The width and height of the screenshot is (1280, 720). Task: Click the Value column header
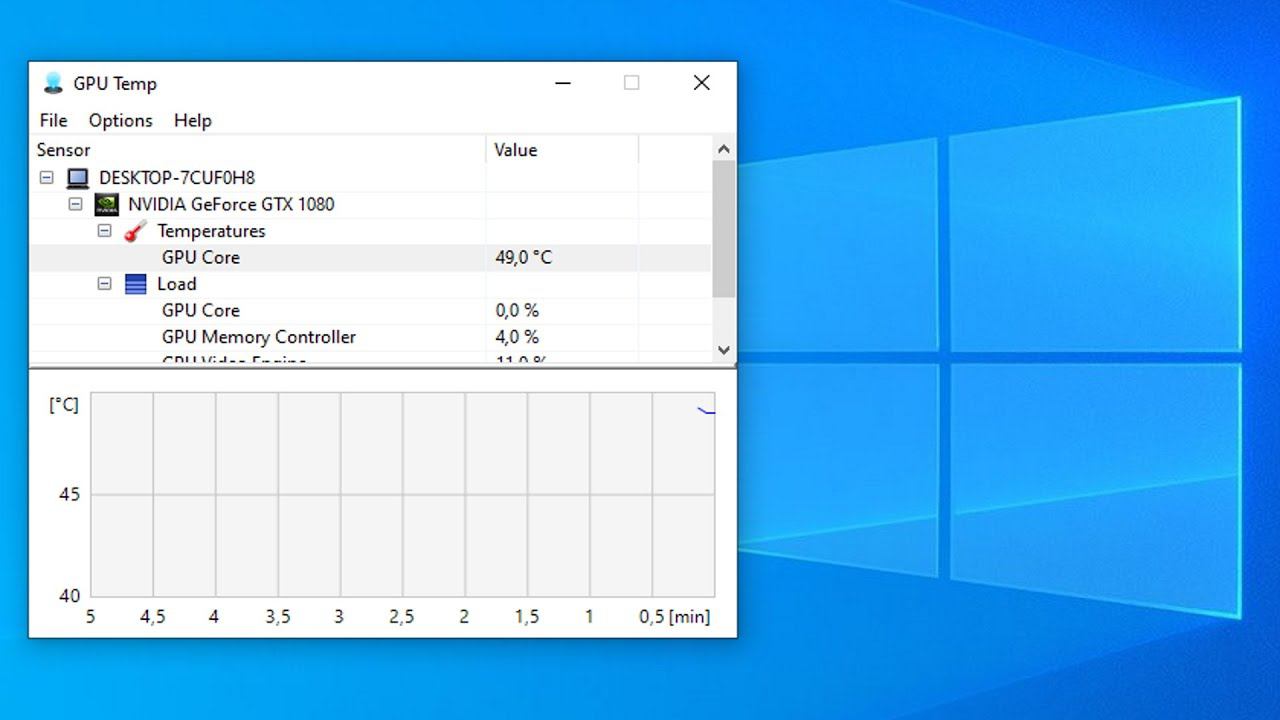[x=562, y=150]
